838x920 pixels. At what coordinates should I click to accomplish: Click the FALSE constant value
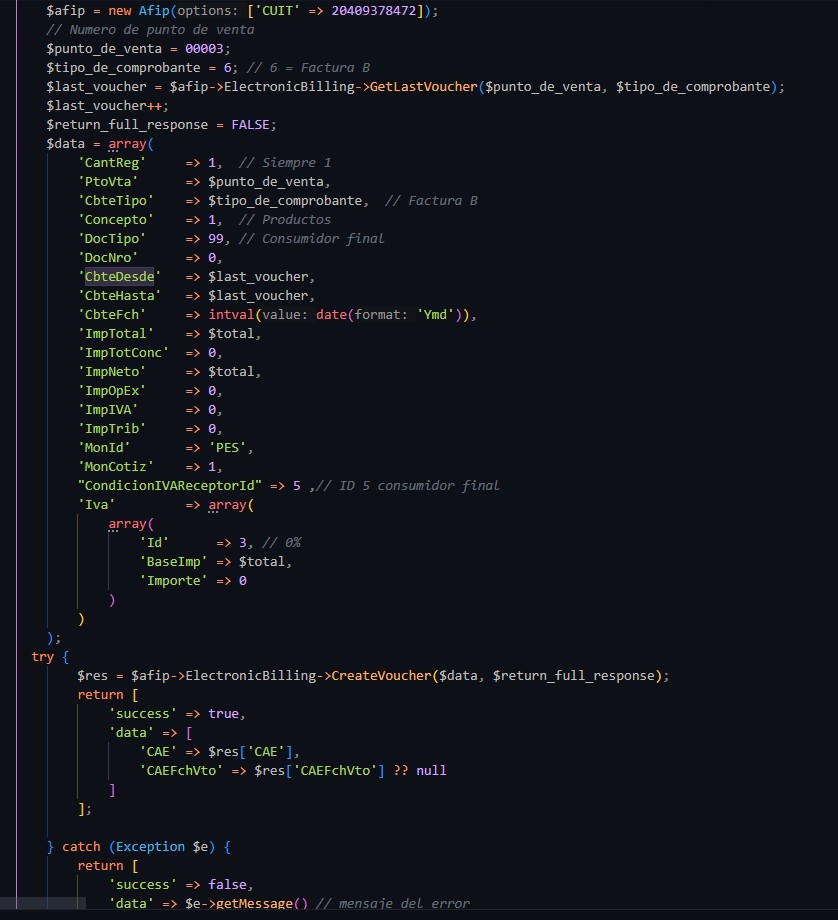click(253, 125)
